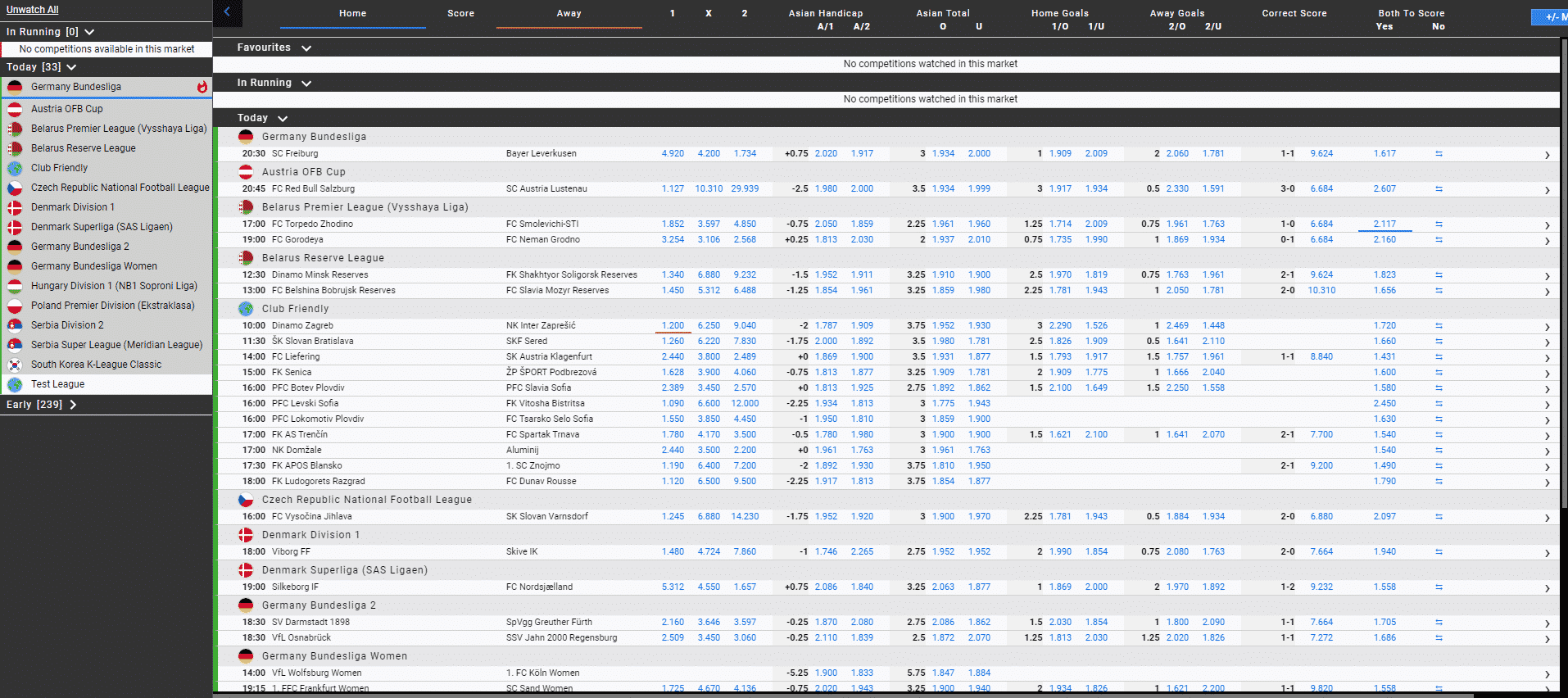Click correct score odds 8.840 for FC Liefering
Screen dimensions: 1568x698
coord(1321,357)
